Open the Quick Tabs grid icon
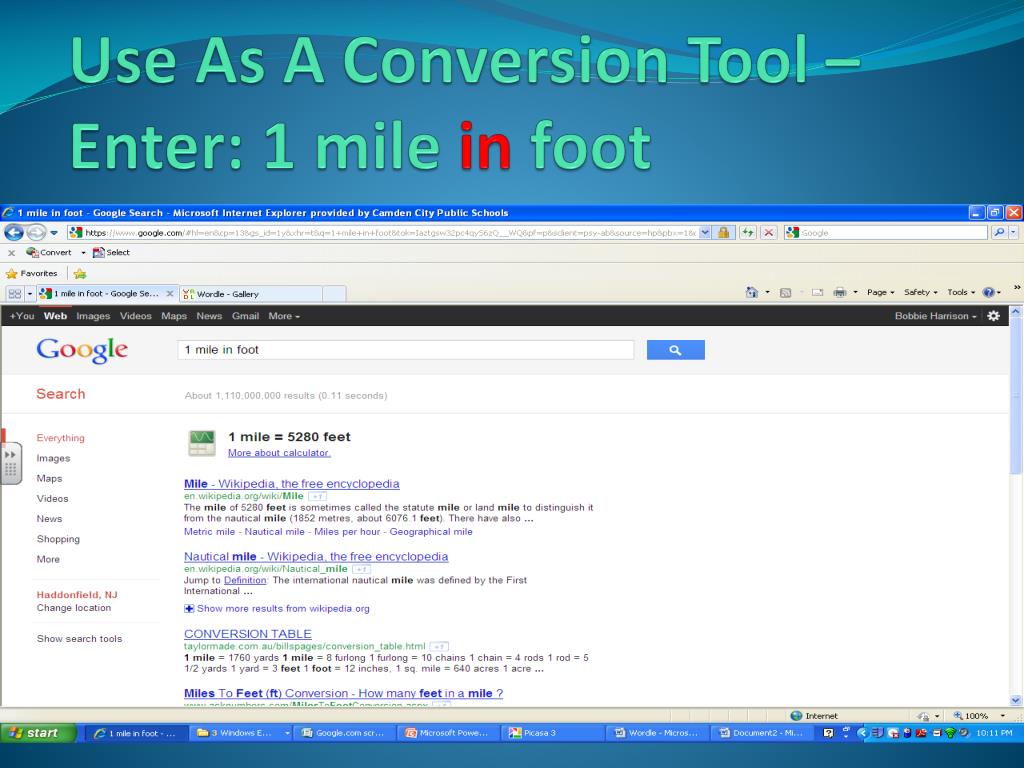The width and height of the screenshot is (1024, 768). (x=14, y=294)
